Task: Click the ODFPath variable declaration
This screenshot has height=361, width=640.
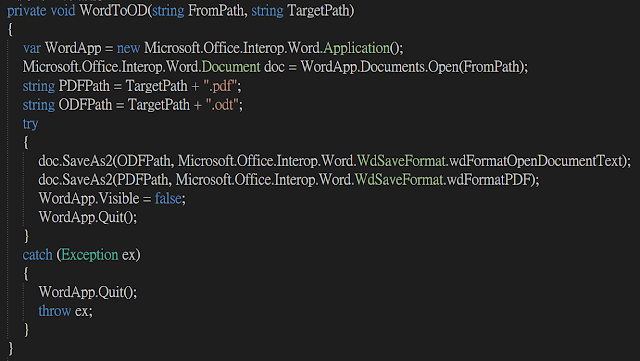Action: click(85, 105)
